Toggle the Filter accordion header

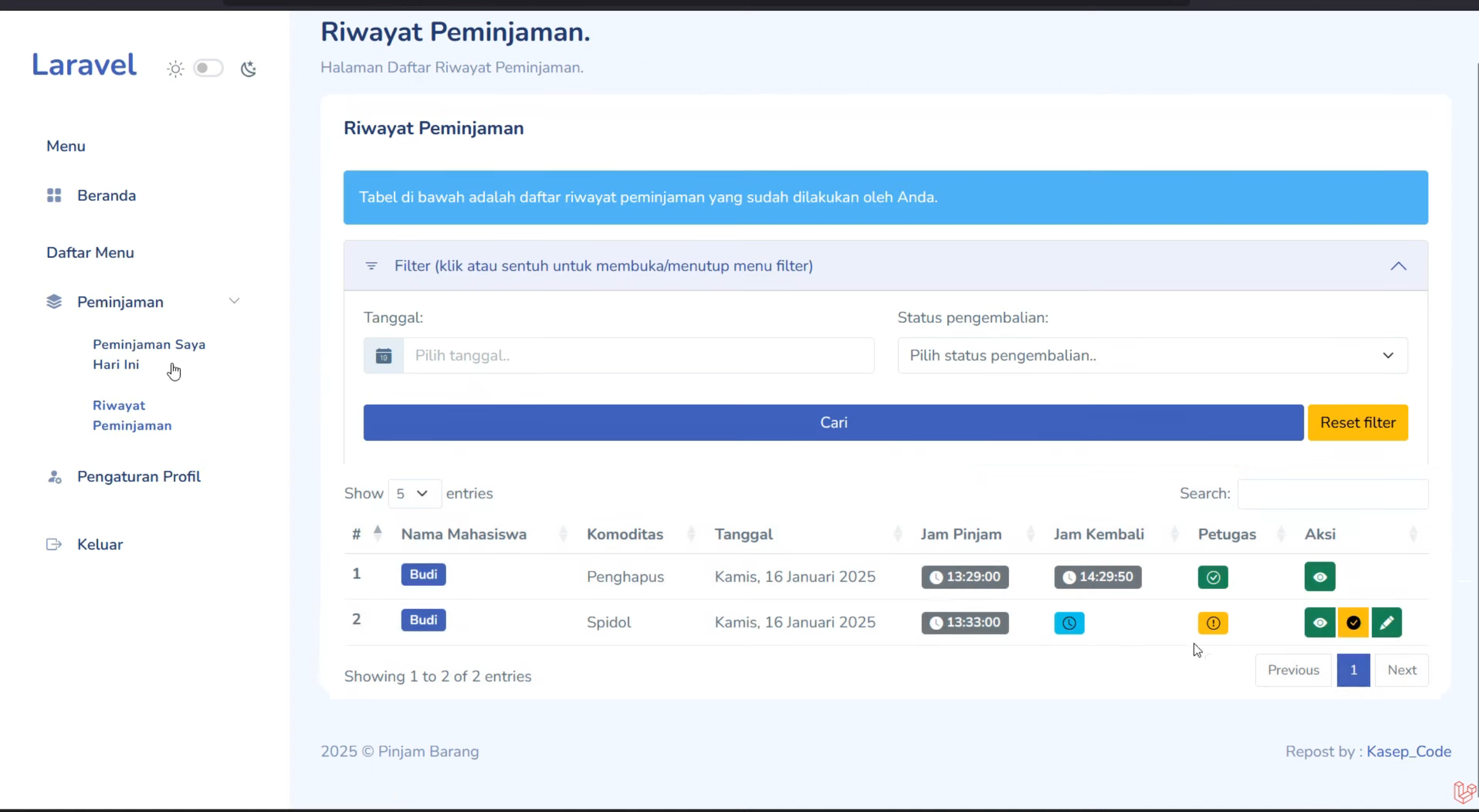tap(885, 266)
